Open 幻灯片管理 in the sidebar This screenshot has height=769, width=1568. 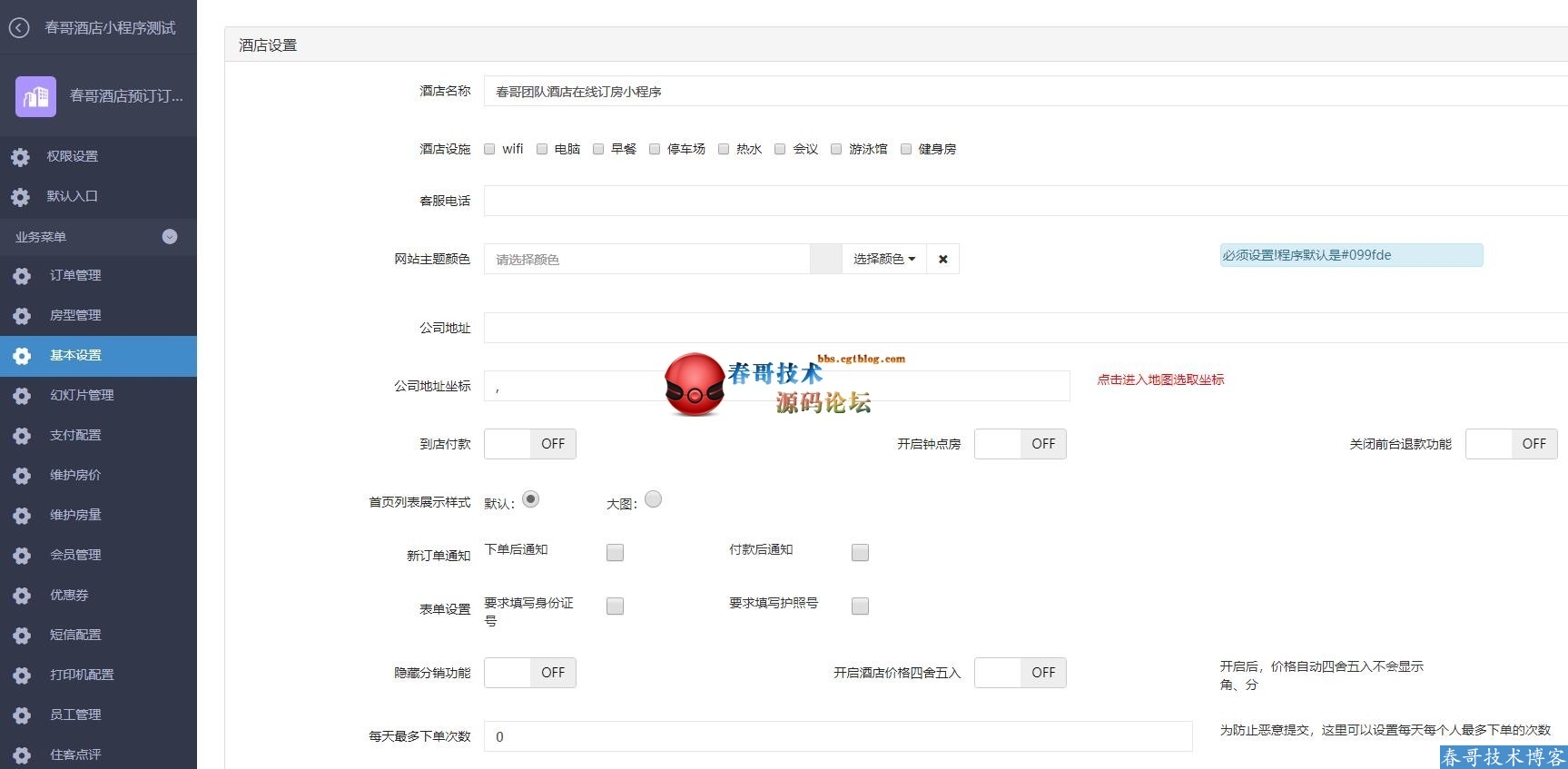click(x=98, y=396)
